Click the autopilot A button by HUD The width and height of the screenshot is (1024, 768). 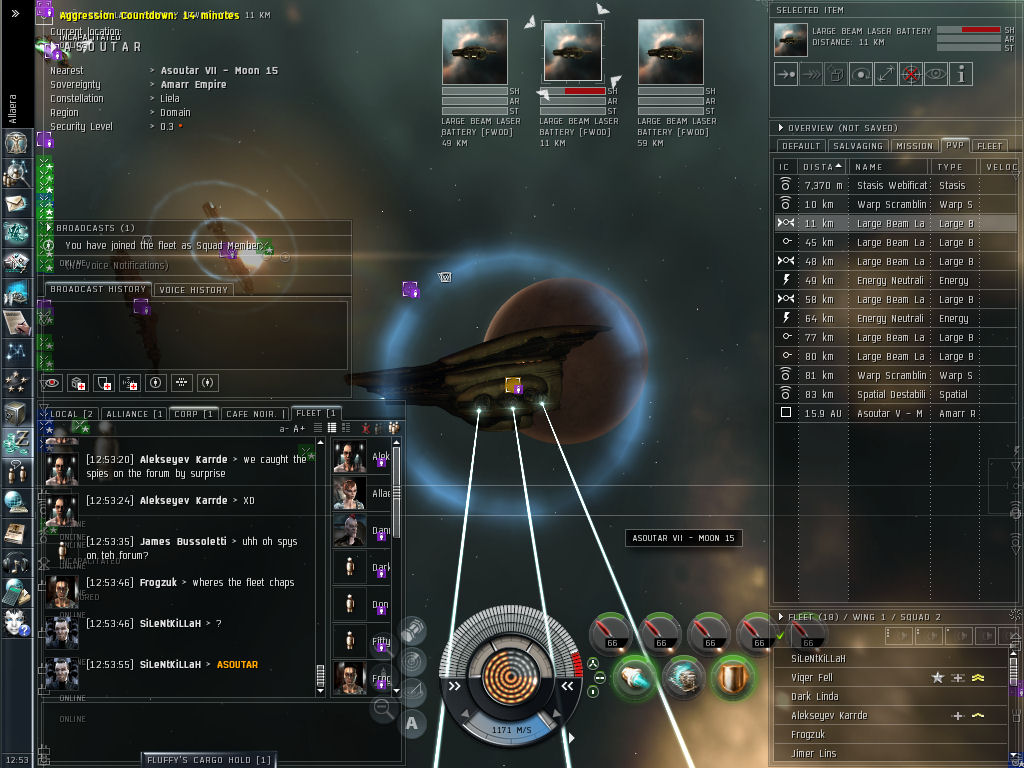click(411, 723)
